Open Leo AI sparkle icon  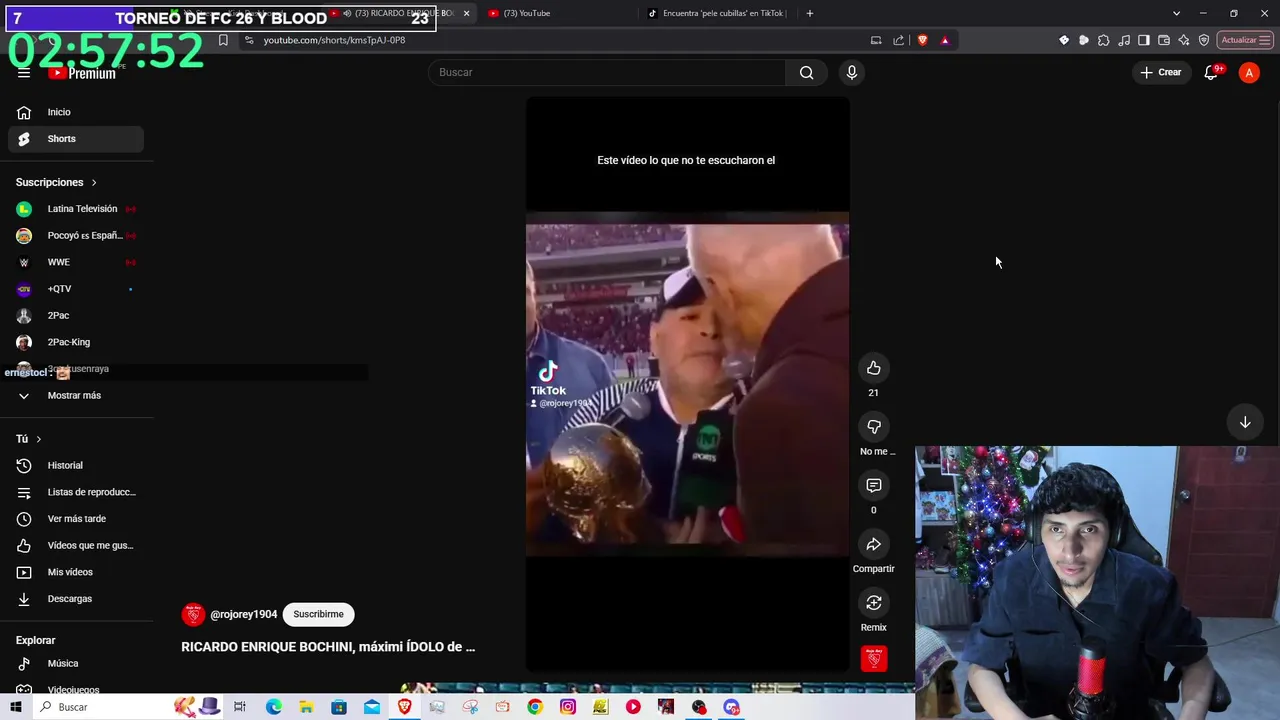pyautogui.click(x=1184, y=40)
